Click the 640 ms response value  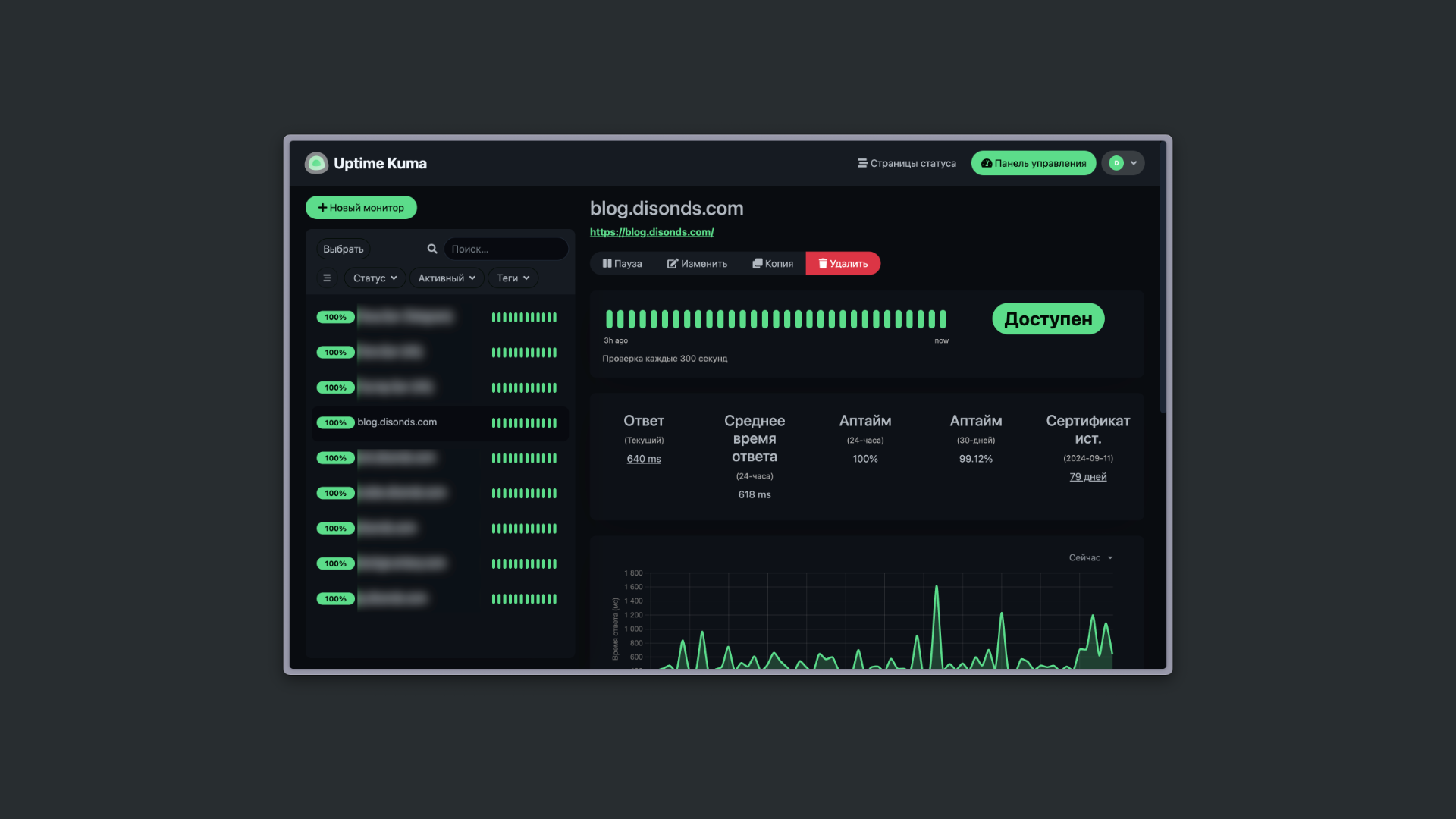[x=644, y=459]
